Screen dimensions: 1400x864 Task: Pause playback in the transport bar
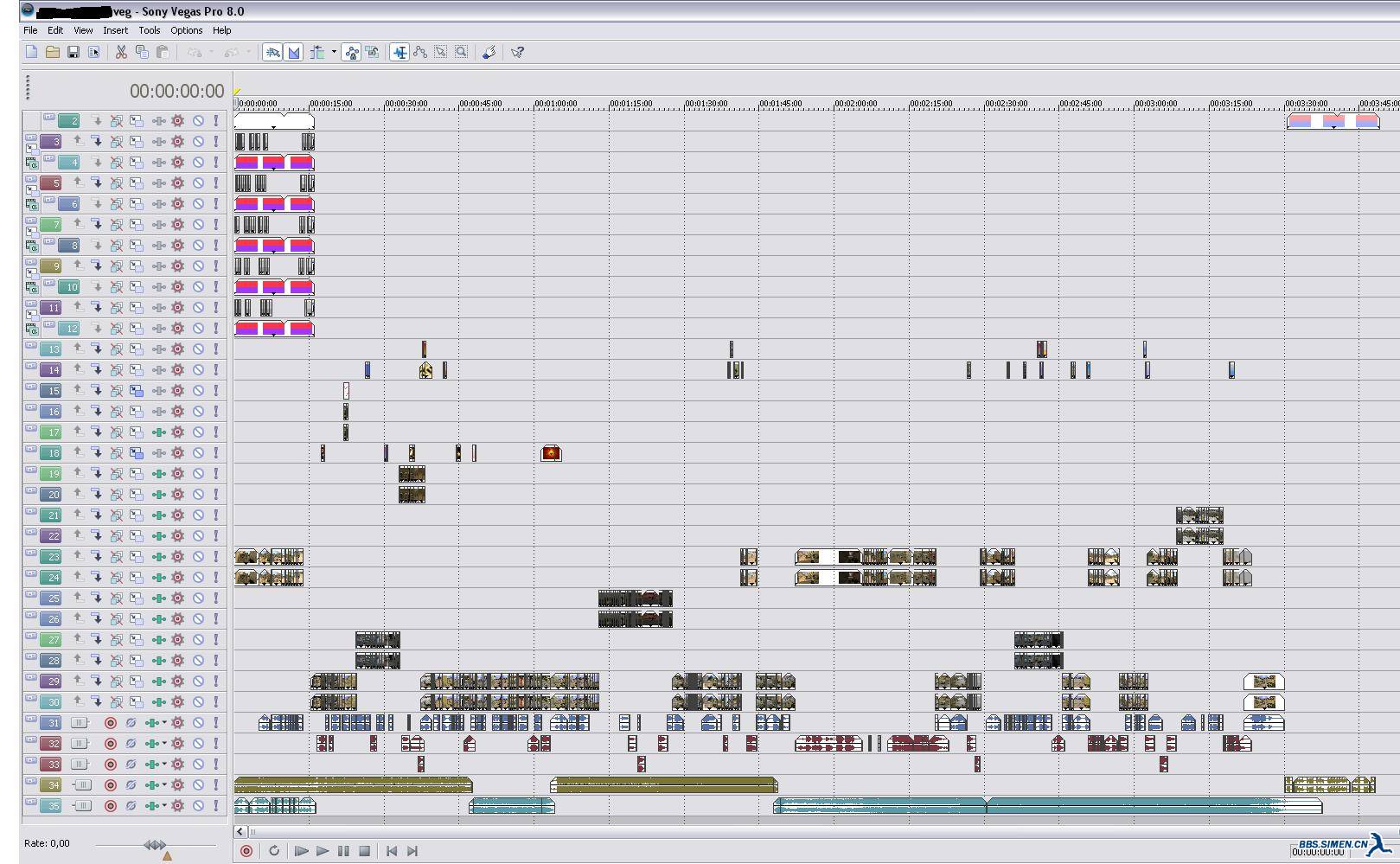point(343,851)
